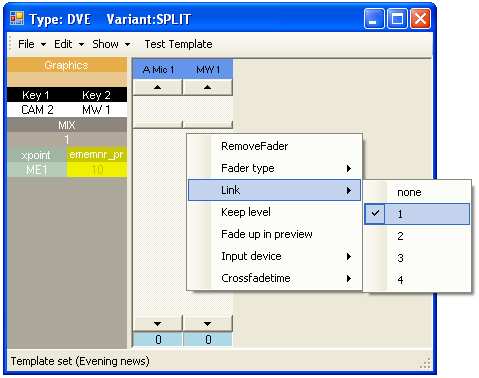Expand the Edit dropdown arrow
This screenshot has width=479, height=378.
click(81, 44)
